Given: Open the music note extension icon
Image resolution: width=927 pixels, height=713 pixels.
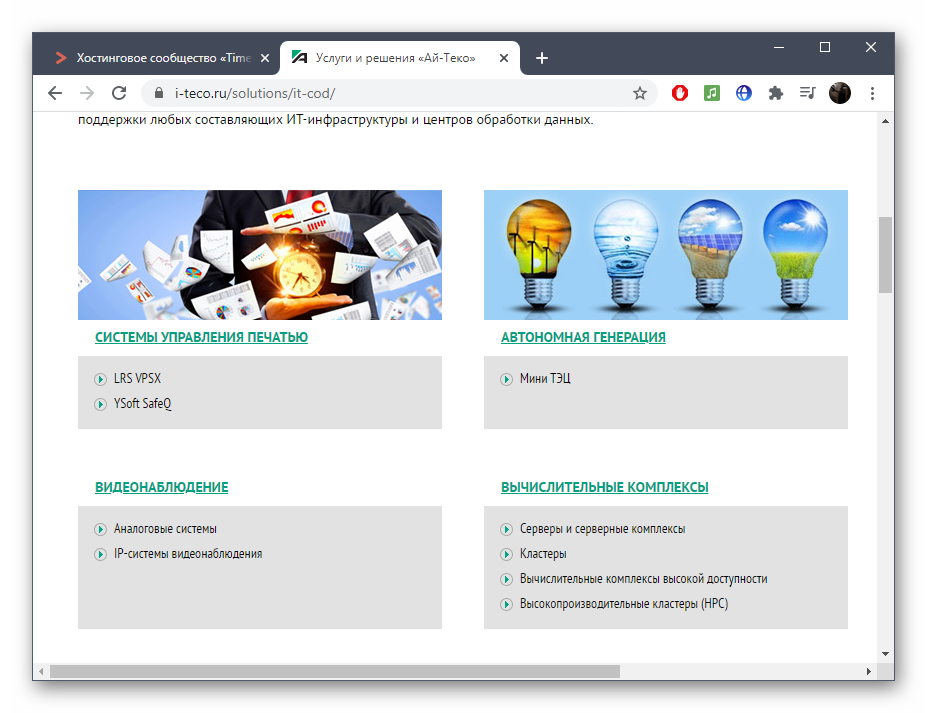Looking at the screenshot, I should 711,93.
